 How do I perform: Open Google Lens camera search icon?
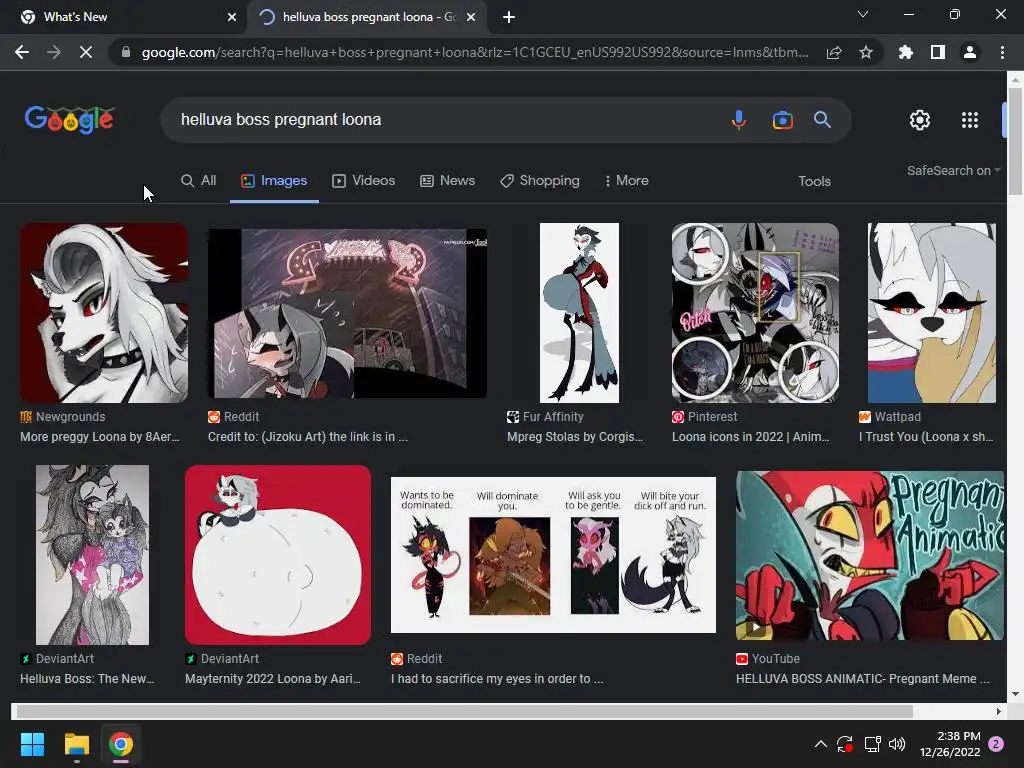coord(782,120)
